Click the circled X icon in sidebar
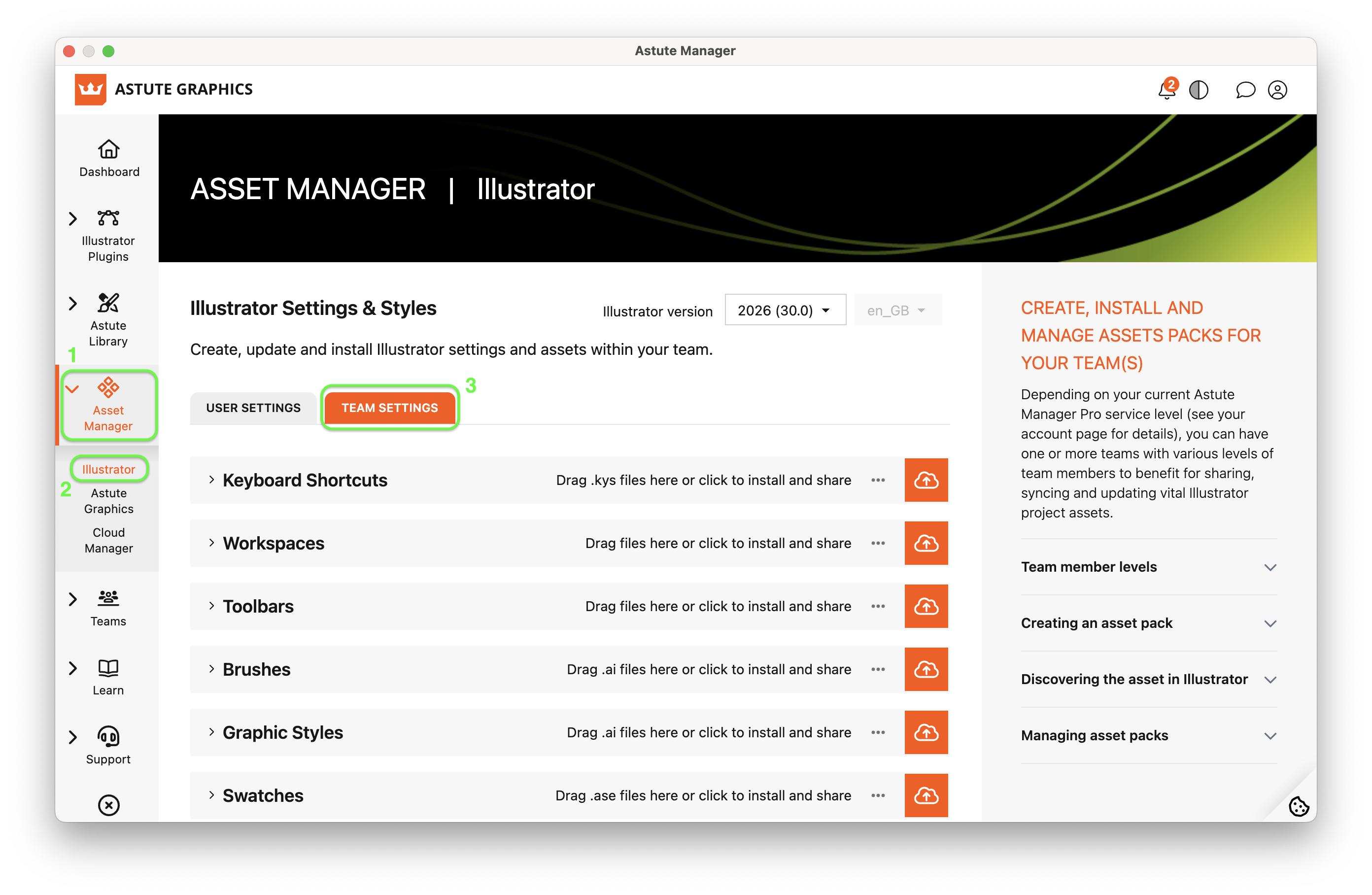Image resolution: width=1372 pixels, height=895 pixels. coord(108,805)
